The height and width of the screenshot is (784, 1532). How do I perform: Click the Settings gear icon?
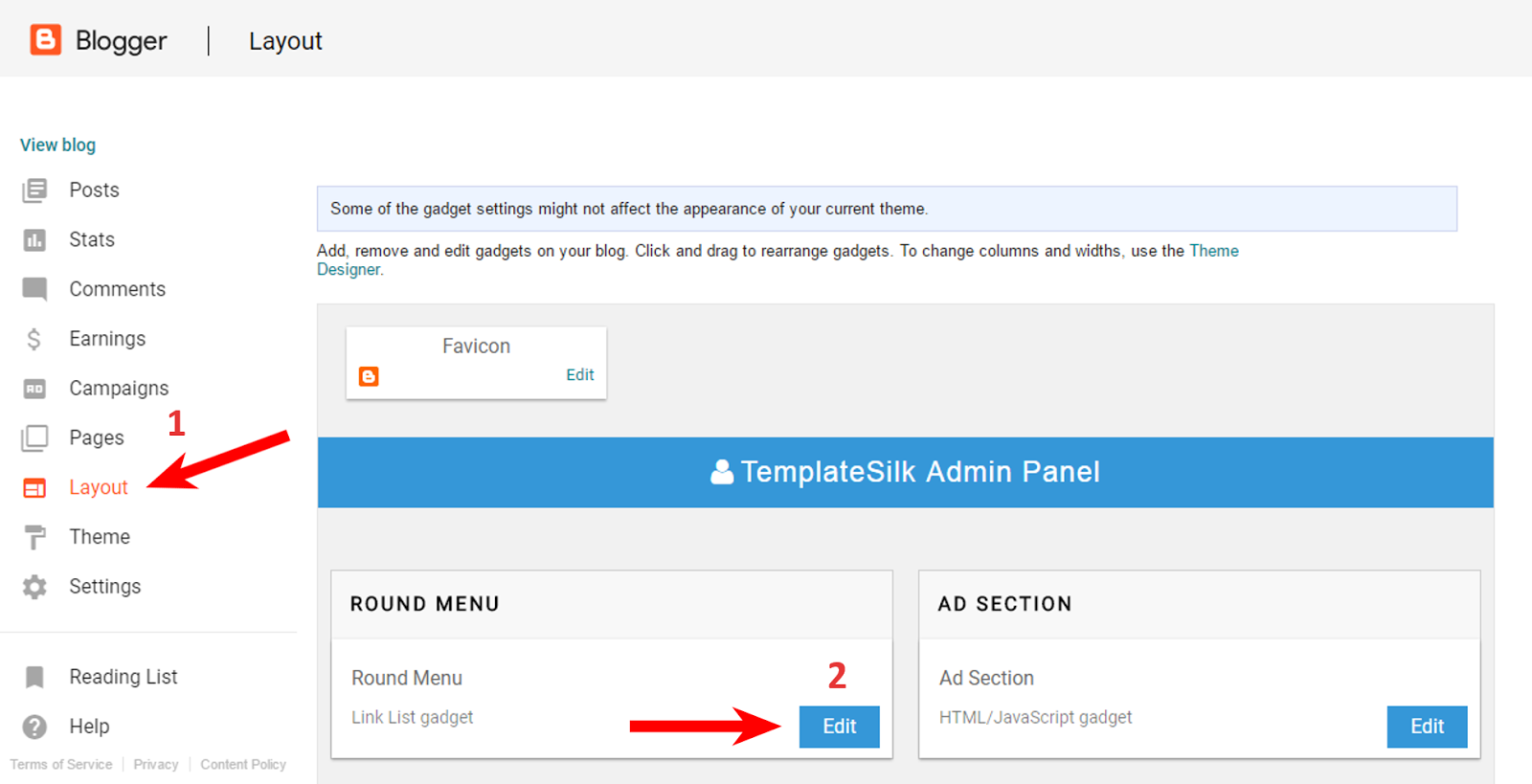34,587
